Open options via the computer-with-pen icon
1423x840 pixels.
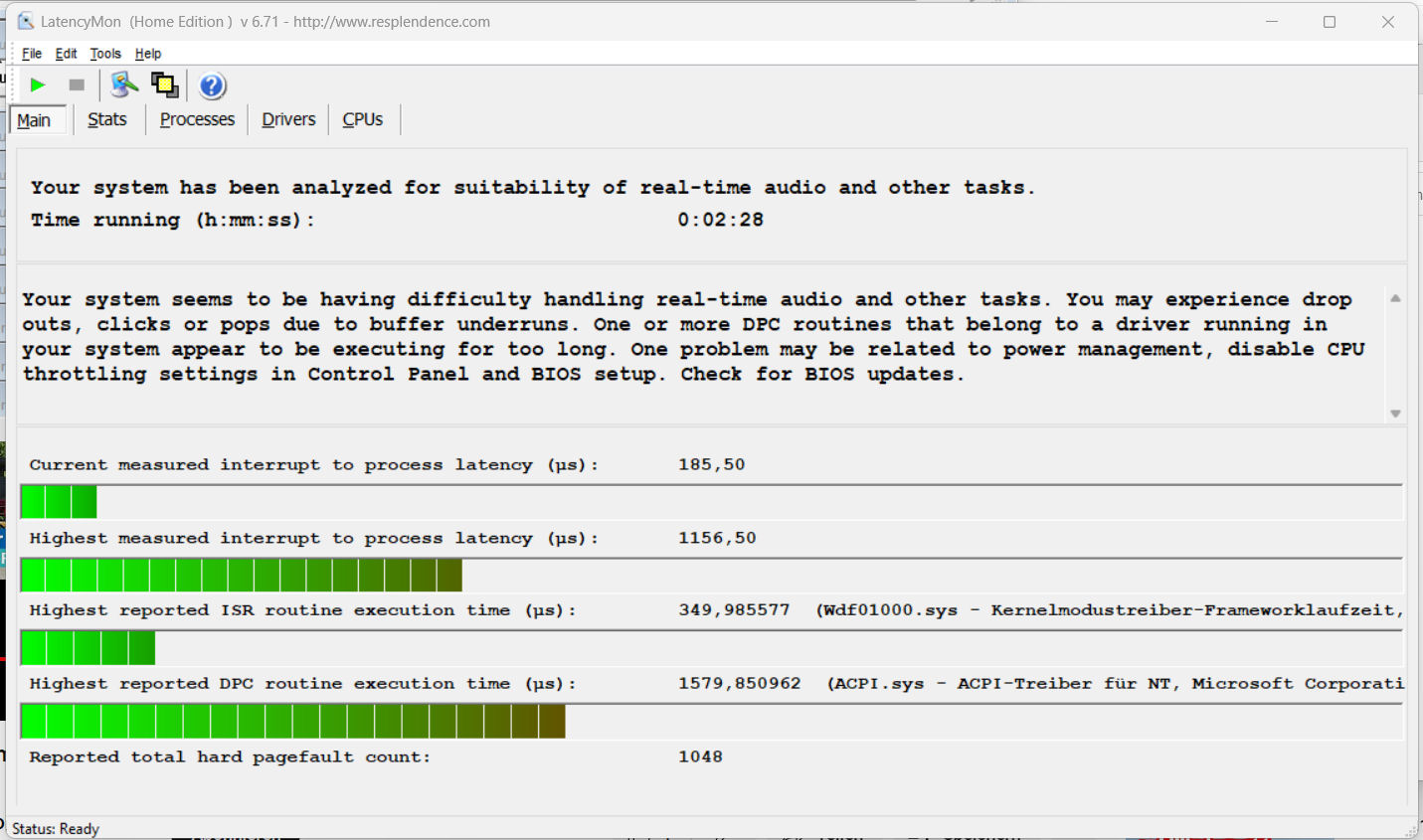(x=123, y=85)
